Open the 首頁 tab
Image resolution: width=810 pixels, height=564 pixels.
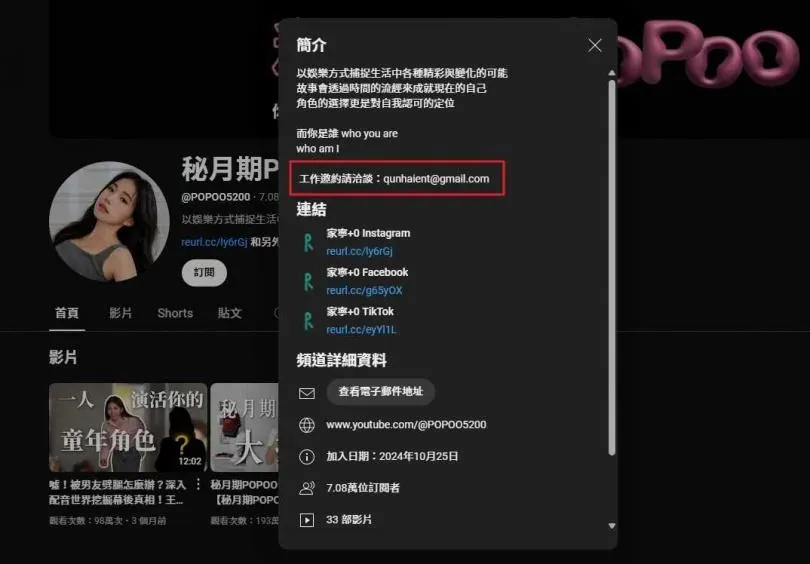[67, 313]
